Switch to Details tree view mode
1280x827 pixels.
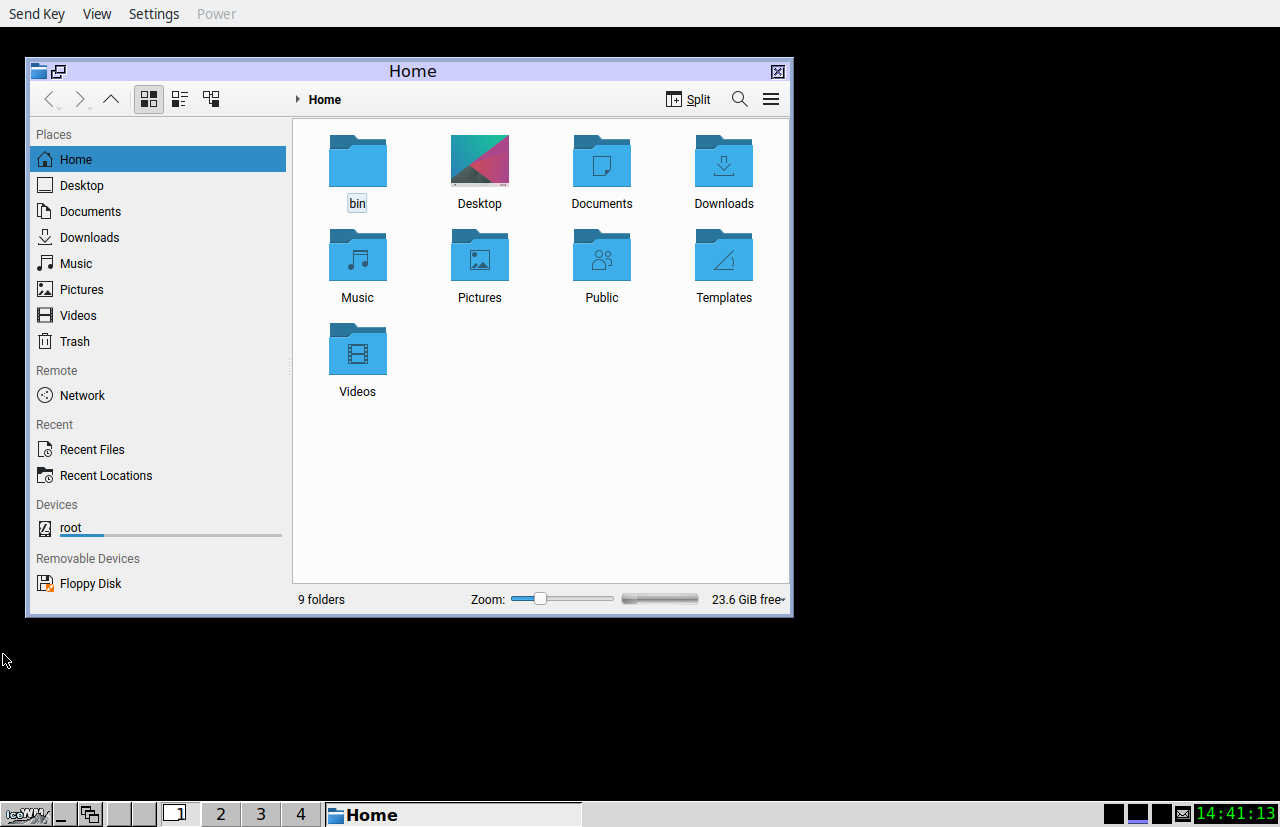(211, 99)
